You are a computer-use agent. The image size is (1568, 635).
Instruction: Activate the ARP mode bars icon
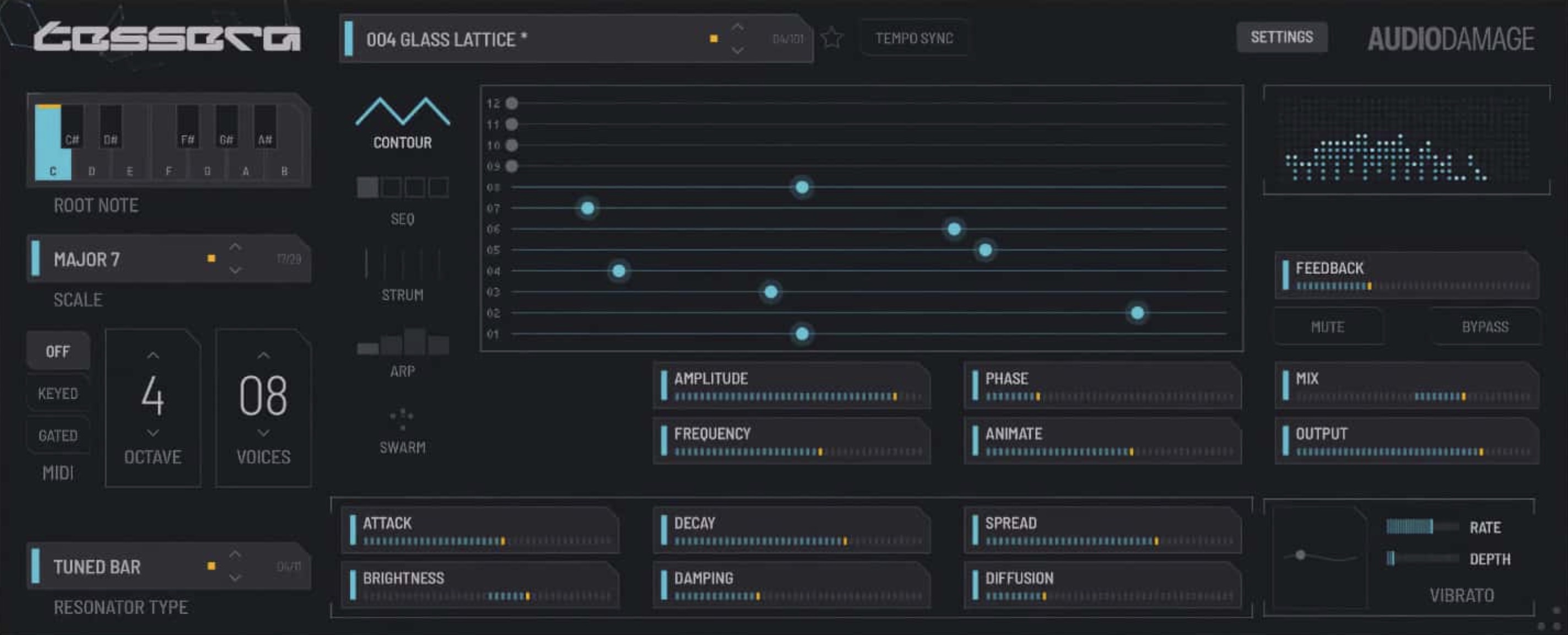pos(402,342)
